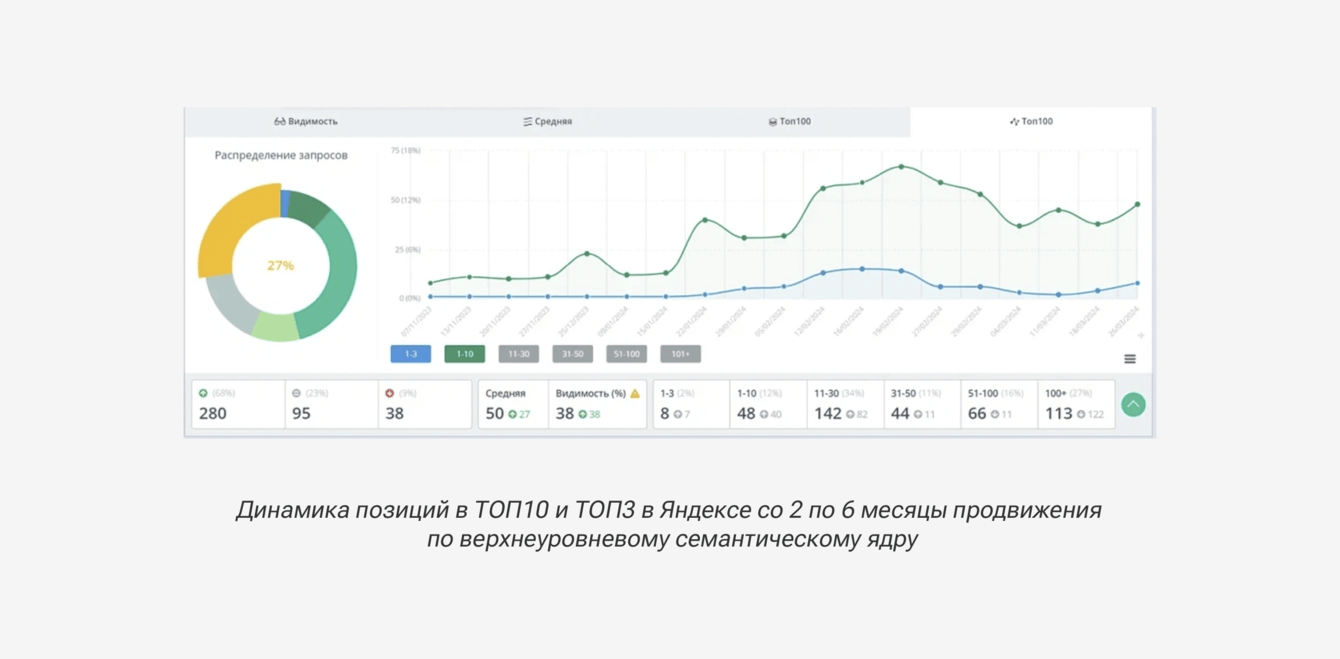
Task: Click the 11-30 stat block showing 142
Action: click(845, 404)
